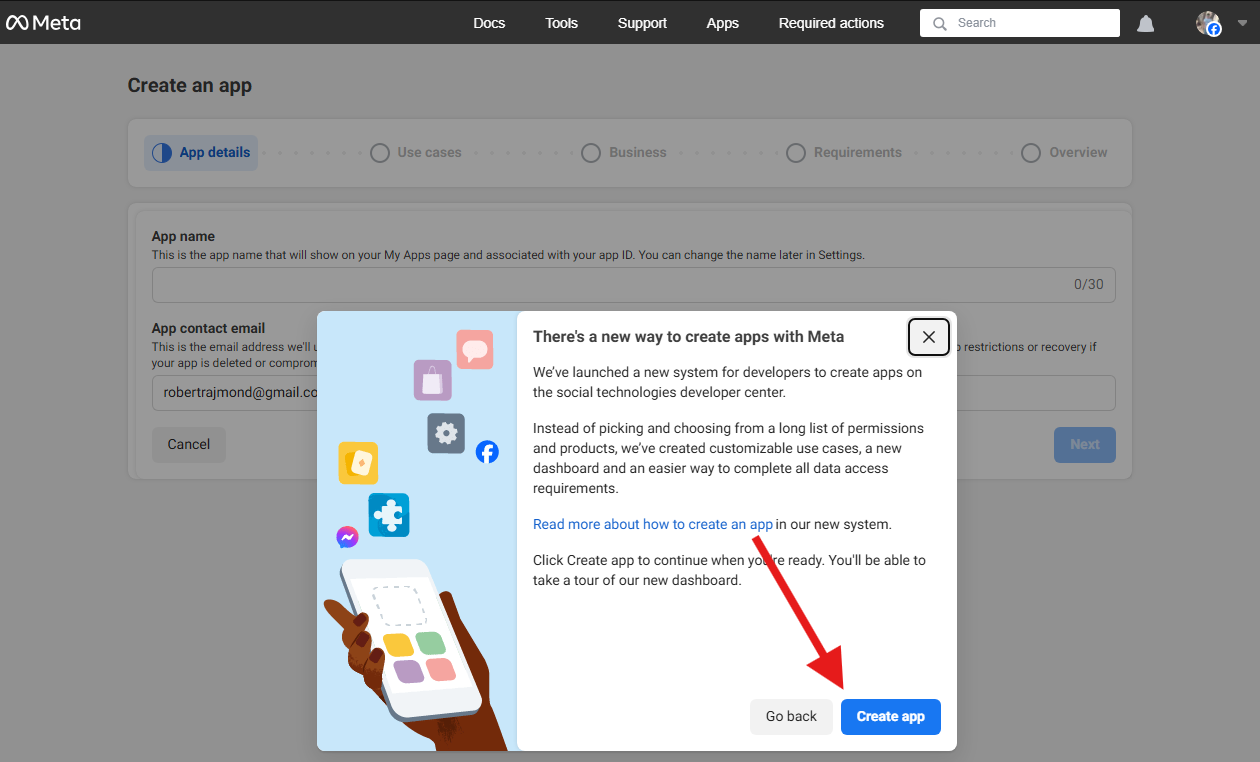The image size is (1260, 762).
Task: Select the App details step
Action: pos(201,153)
